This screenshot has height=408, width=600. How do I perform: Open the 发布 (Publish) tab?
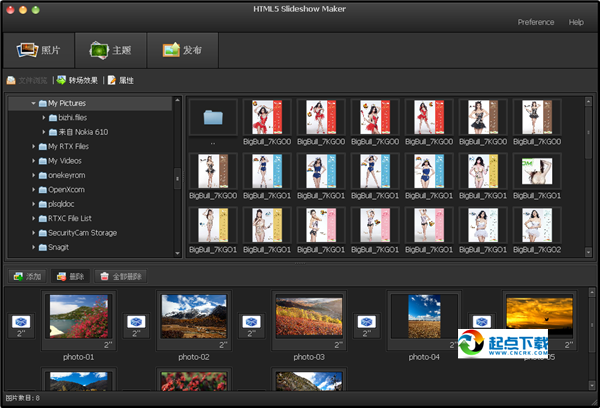pos(182,49)
